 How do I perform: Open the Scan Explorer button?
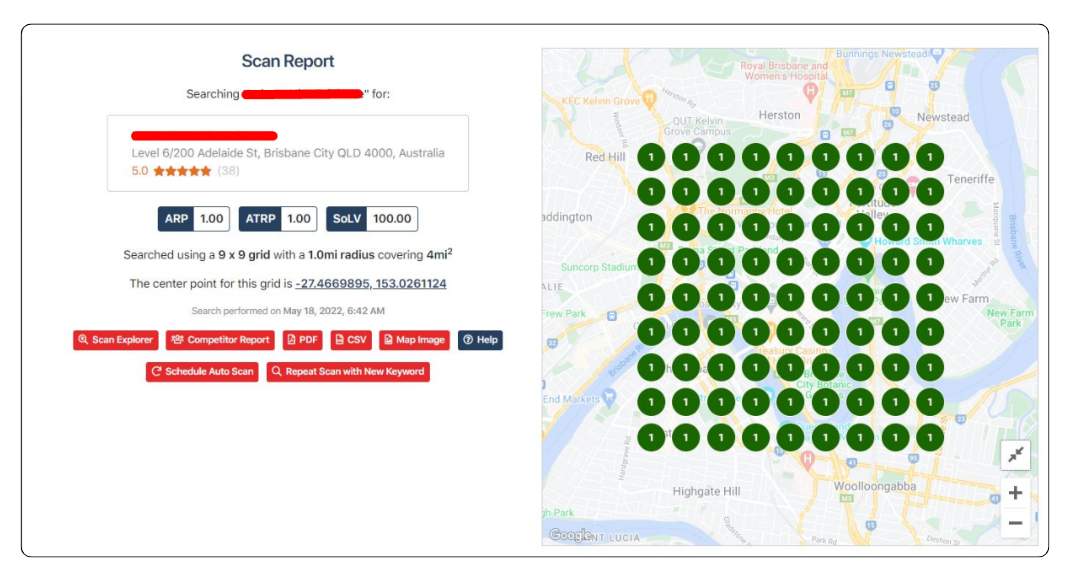tap(115, 340)
